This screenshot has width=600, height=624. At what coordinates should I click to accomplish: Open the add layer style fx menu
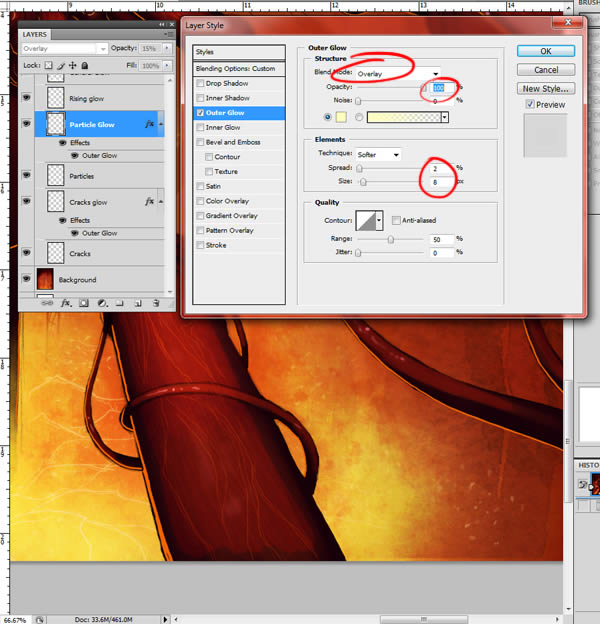(x=66, y=303)
